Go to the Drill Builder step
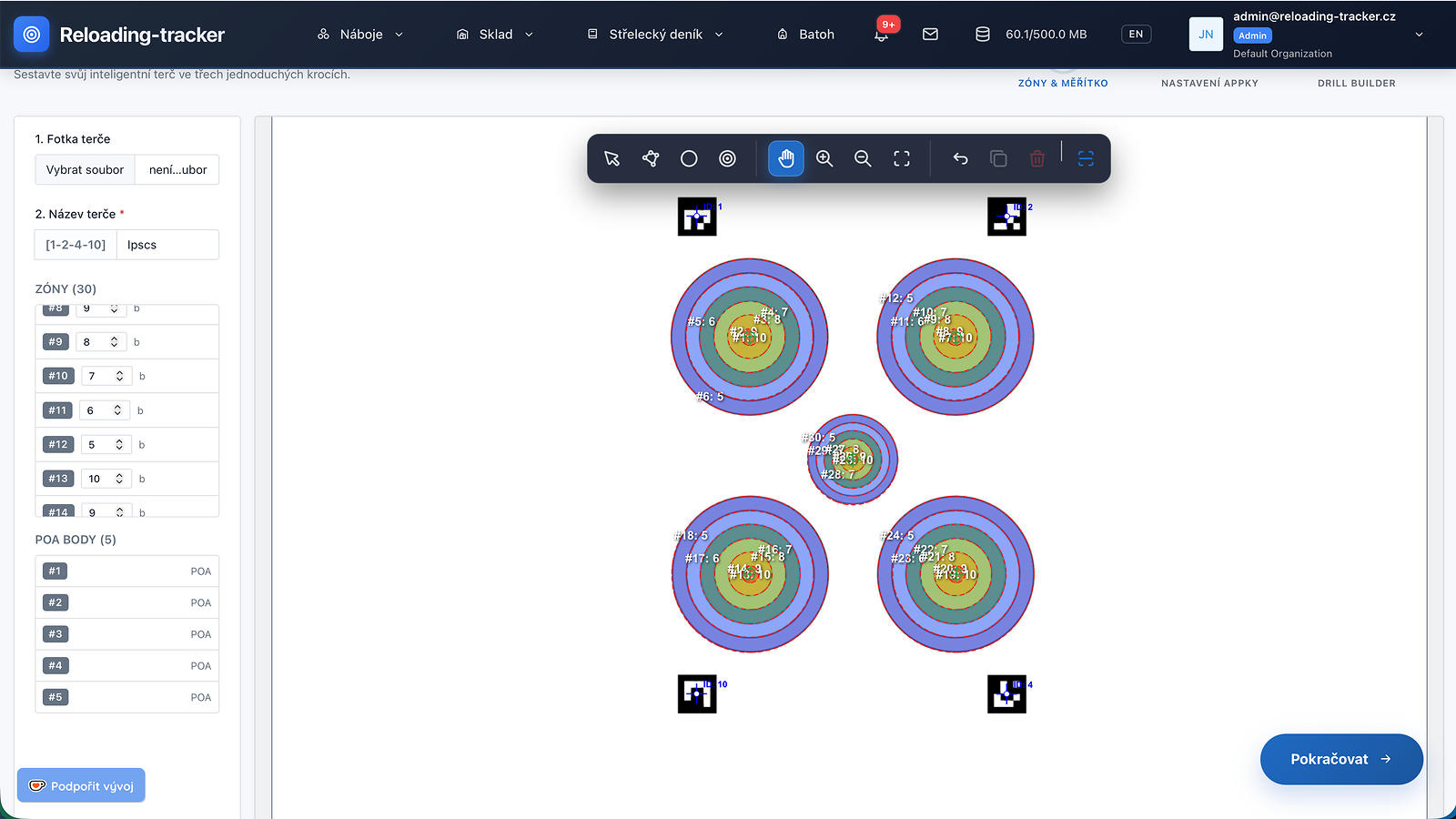This screenshot has height=819, width=1456. [x=1356, y=83]
